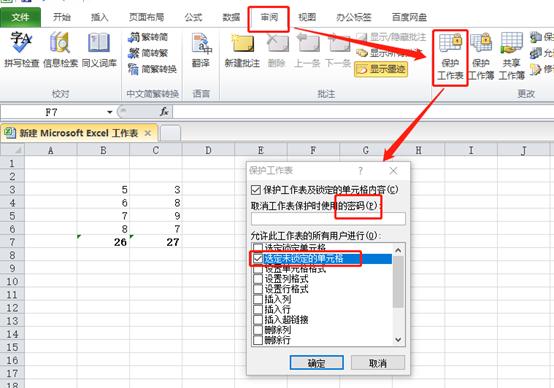Switch to the 百度网盘 tab
The height and width of the screenshot is (388, 554).
pyautogui.click(x=409, y=17)
